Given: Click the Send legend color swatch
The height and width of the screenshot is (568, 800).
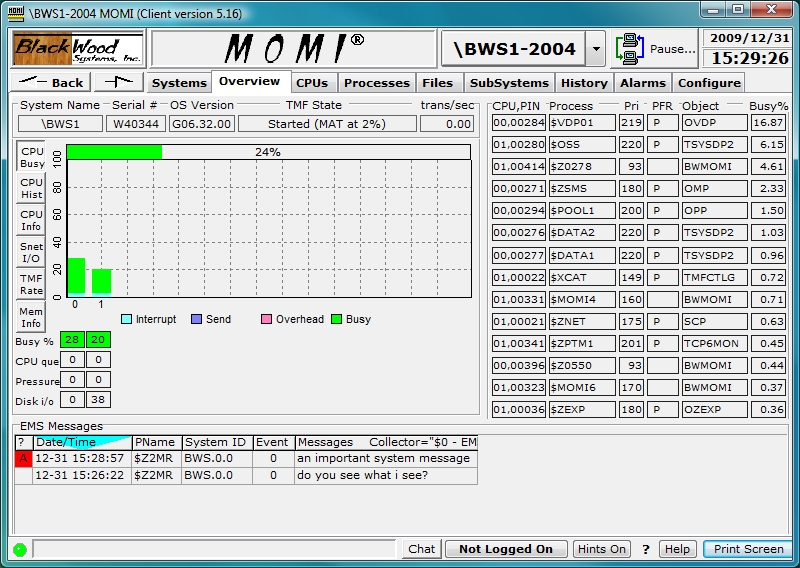Looking at the screenshot, I should click(196, 319).
